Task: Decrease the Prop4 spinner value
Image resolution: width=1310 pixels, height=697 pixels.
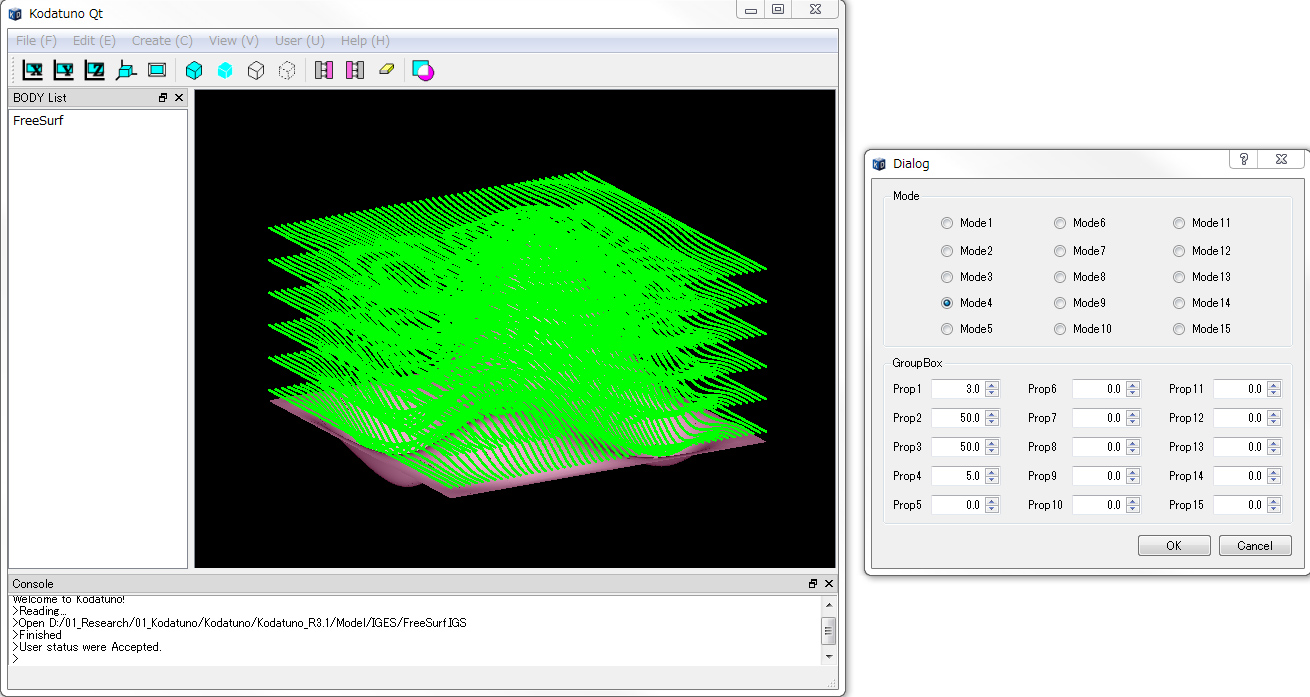Action: tap(991, 480)
